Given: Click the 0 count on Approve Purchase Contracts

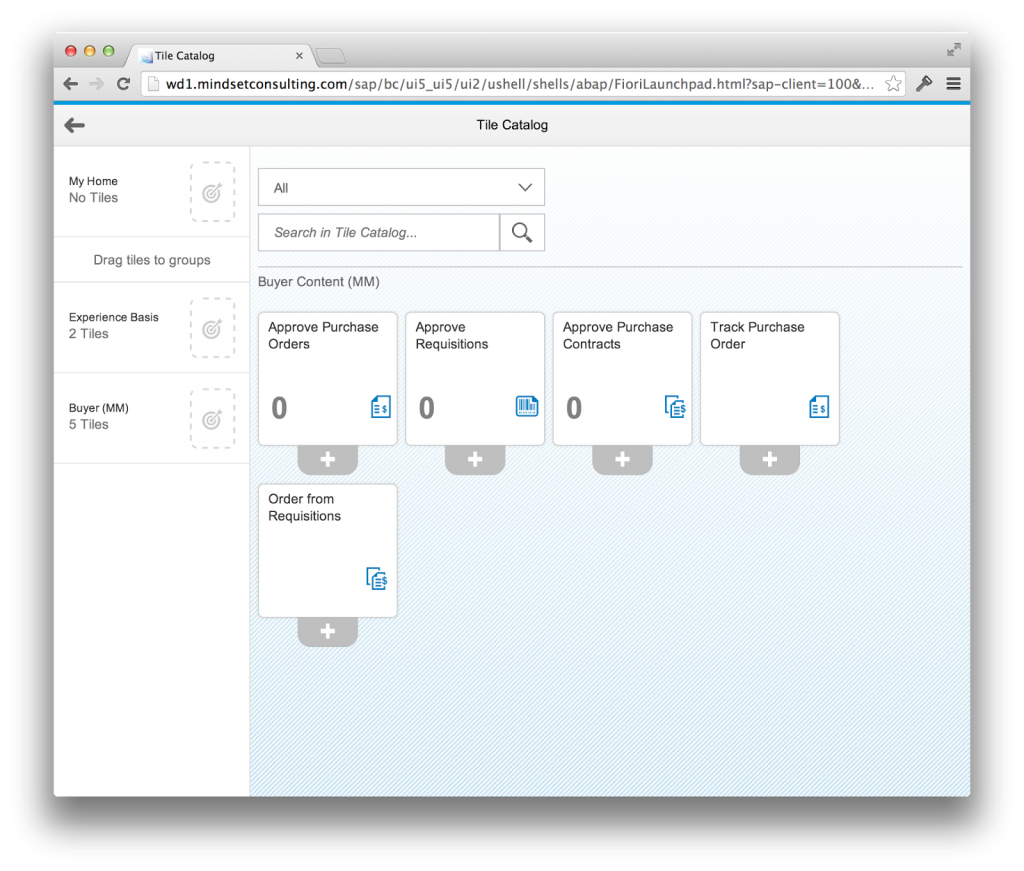Looking at the screenshot, I should pos(574,408).
